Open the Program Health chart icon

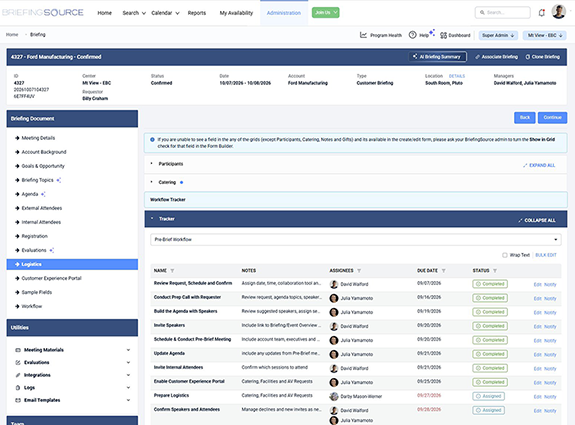(363, 35)
